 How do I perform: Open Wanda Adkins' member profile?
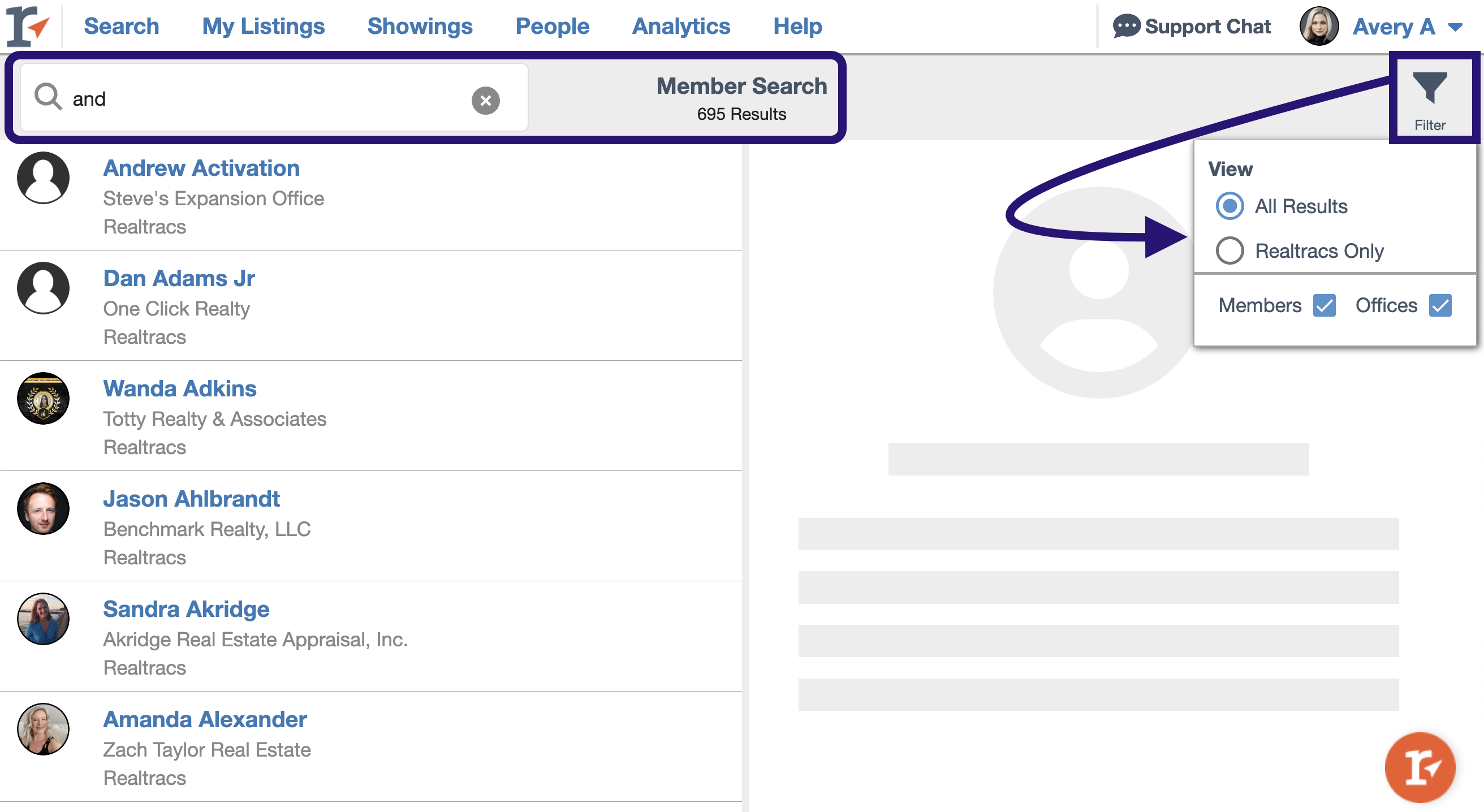tap(180, 388)
